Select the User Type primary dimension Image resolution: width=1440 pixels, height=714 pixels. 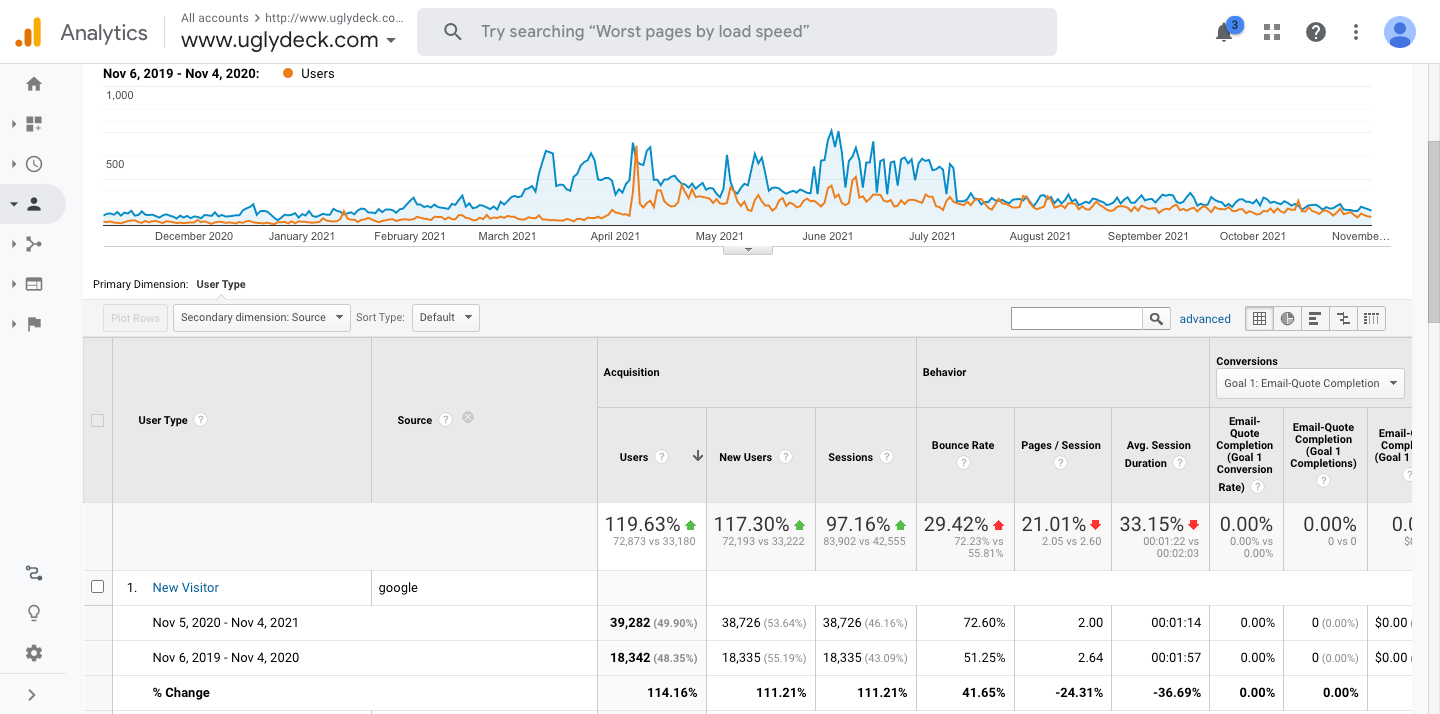pos(221,284)
